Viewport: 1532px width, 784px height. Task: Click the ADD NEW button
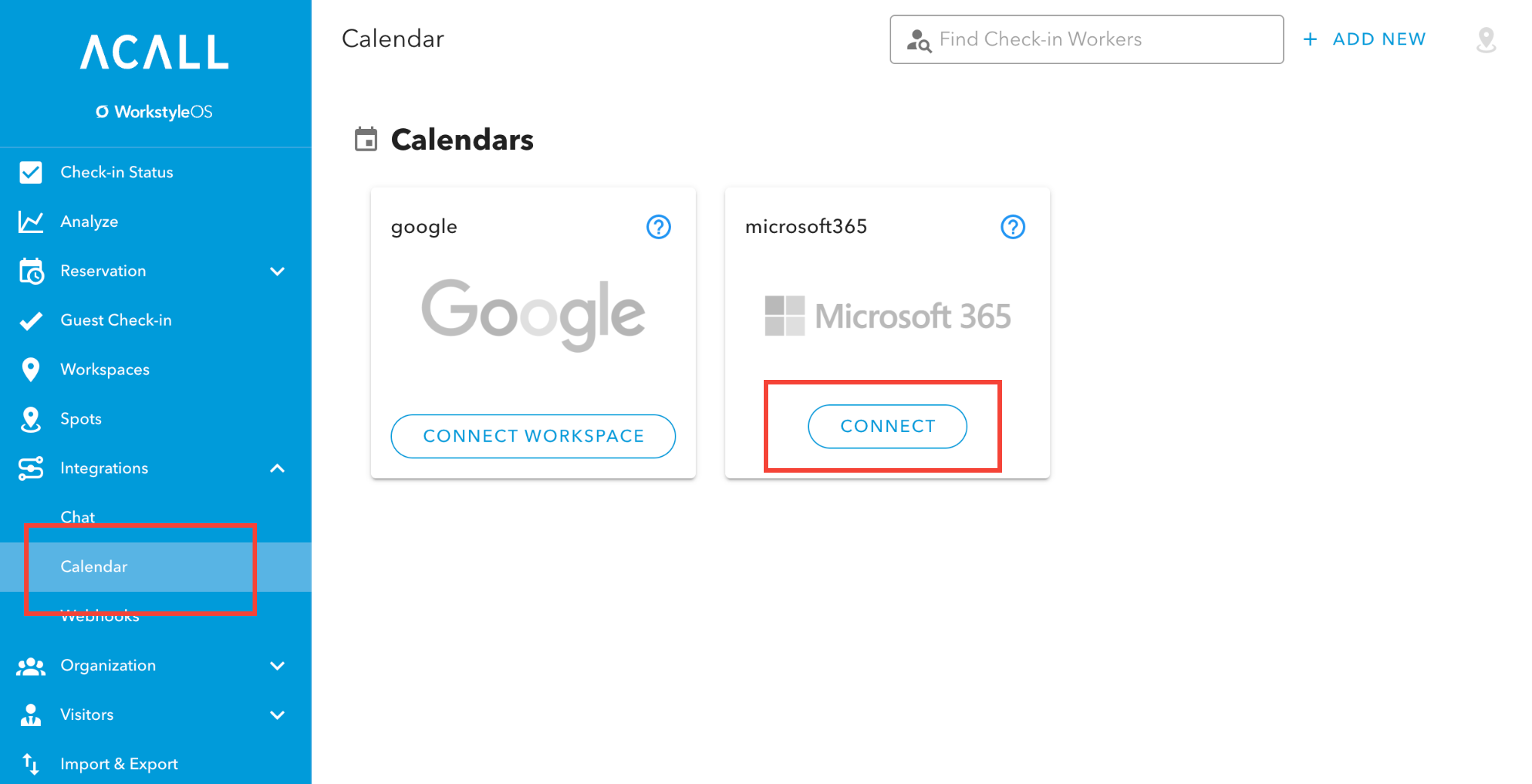(x=1365, y=39)
